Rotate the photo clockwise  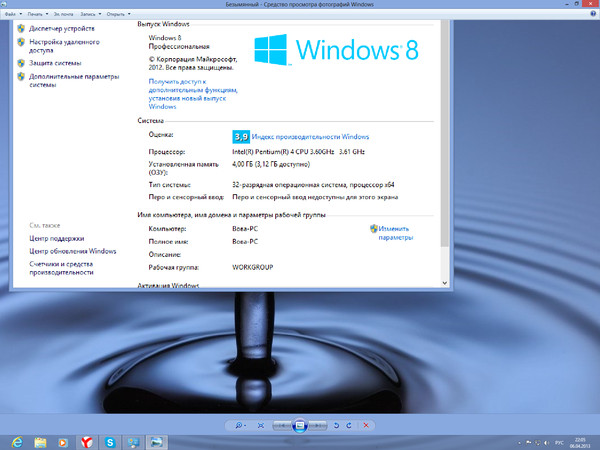click(x=349, y=425)
